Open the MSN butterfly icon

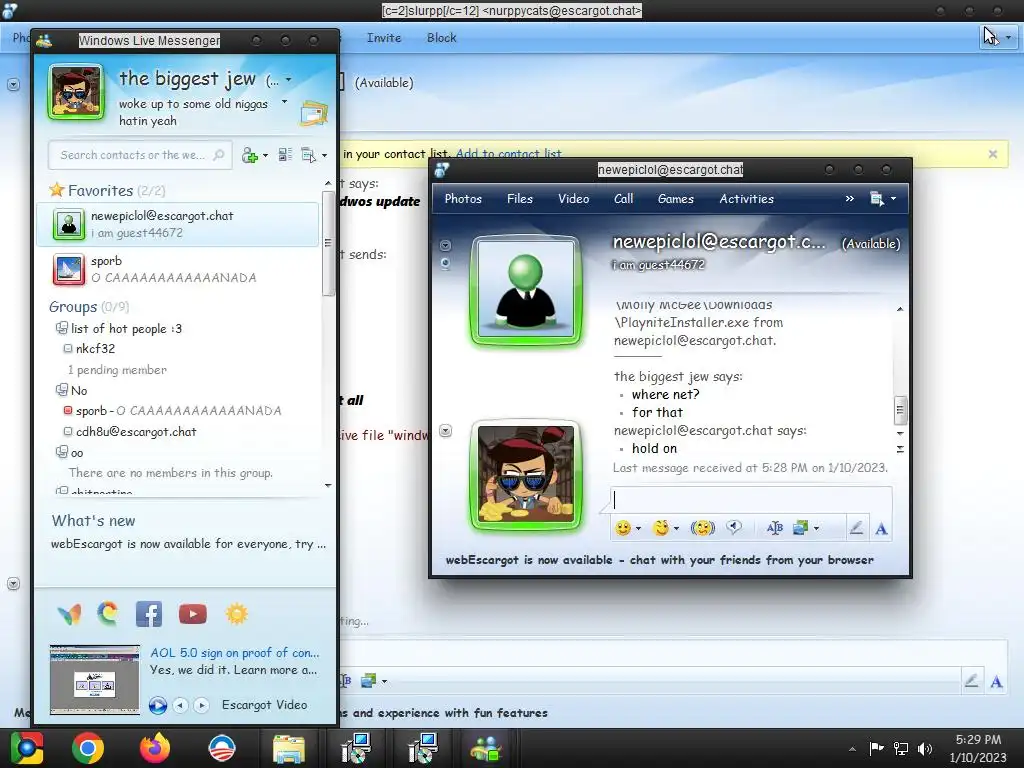tap(69, 614)
